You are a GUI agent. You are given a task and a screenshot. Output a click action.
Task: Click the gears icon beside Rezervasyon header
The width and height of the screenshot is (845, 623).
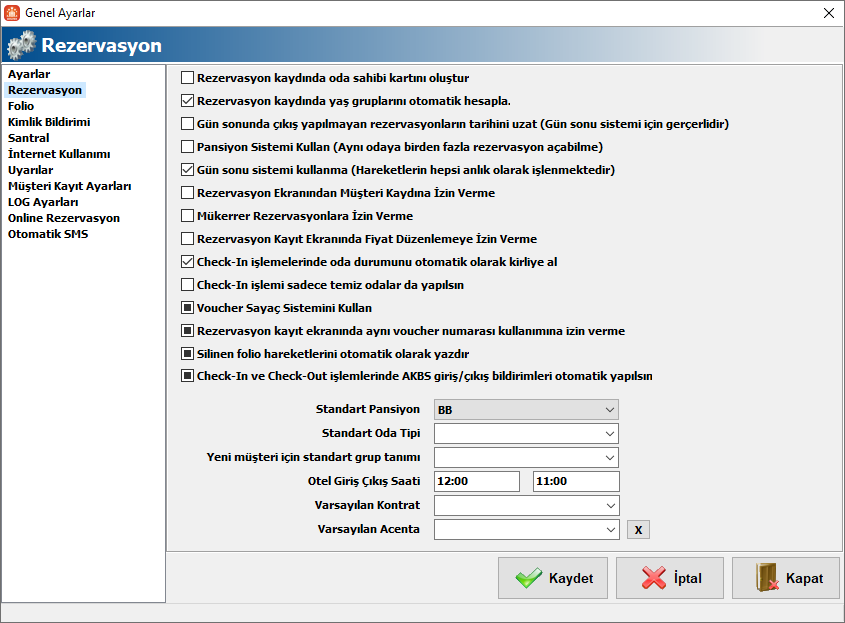pos(22,45)
